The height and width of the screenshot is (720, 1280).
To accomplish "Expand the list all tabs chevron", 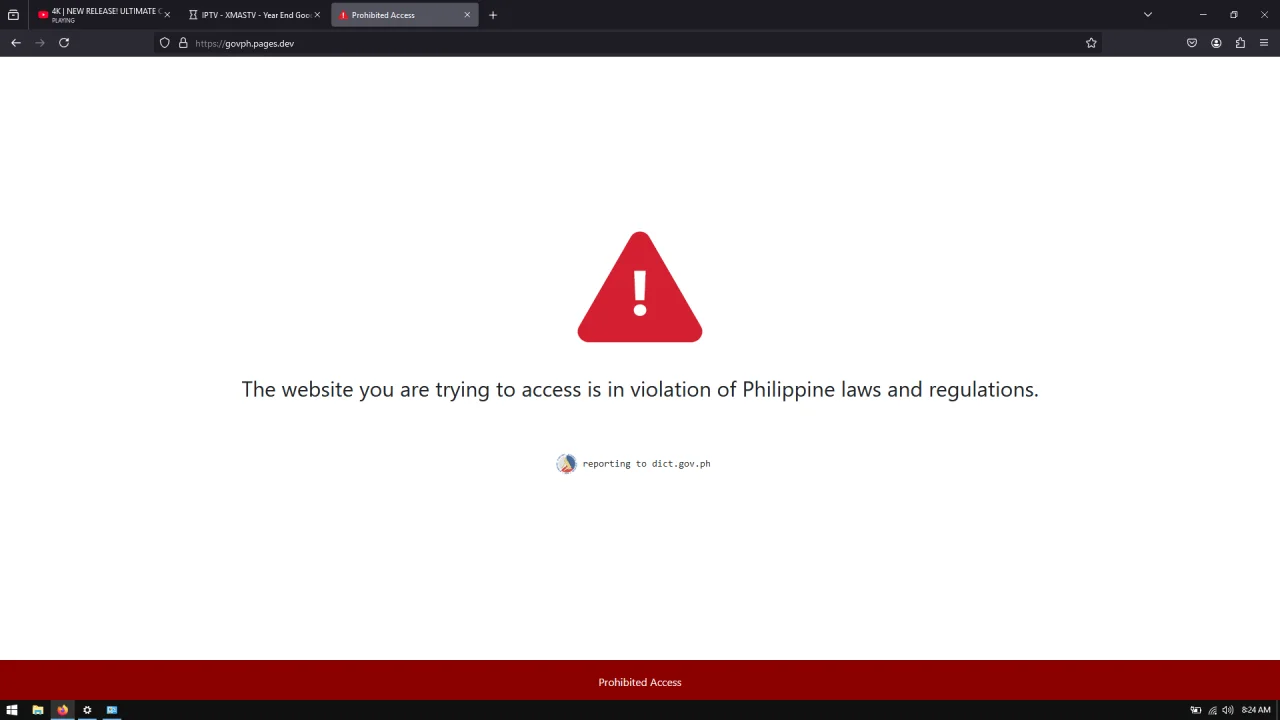I will point(1148,15).
